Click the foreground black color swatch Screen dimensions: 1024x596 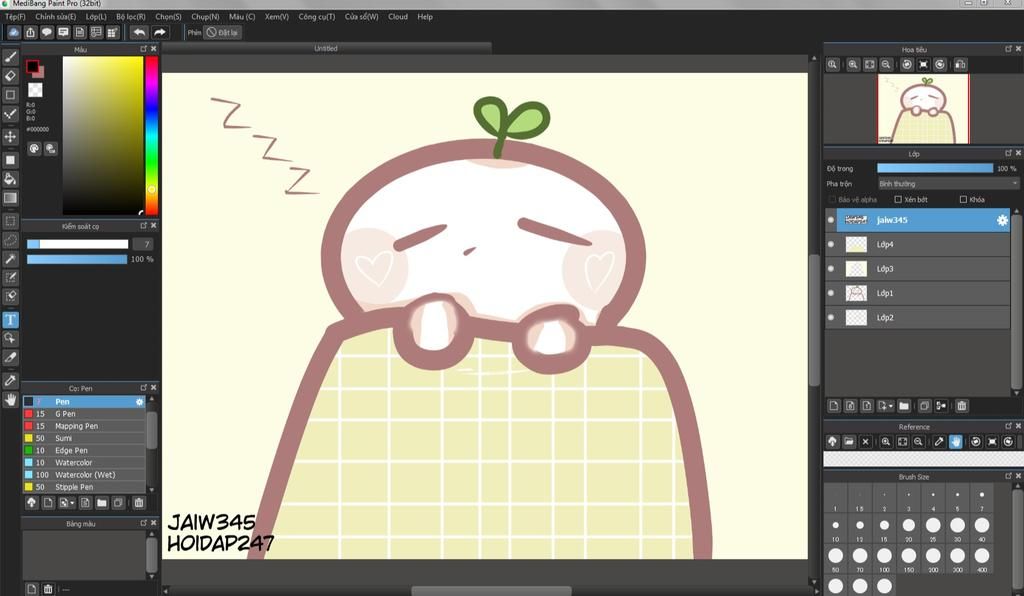pos(32,67)
